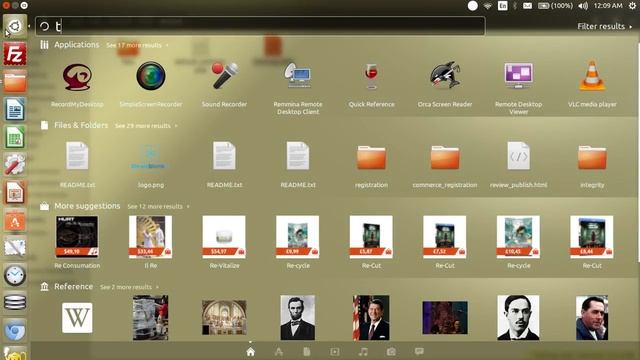The width and height of the screenshot is (640, 360).
Task: Switch to the Applications lens
Action: (278, 351)
